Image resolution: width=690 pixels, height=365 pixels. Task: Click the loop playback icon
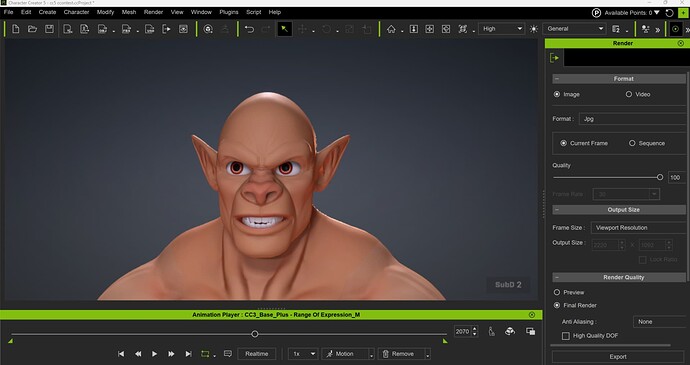pos(205,354)
